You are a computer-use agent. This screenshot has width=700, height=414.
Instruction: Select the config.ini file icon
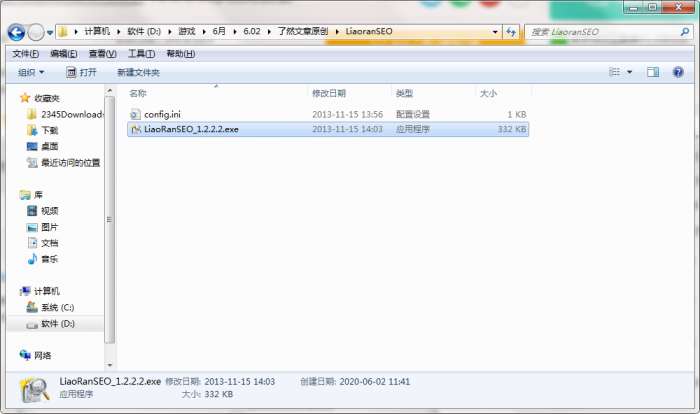pyautogui.click(x=135, y=114)
